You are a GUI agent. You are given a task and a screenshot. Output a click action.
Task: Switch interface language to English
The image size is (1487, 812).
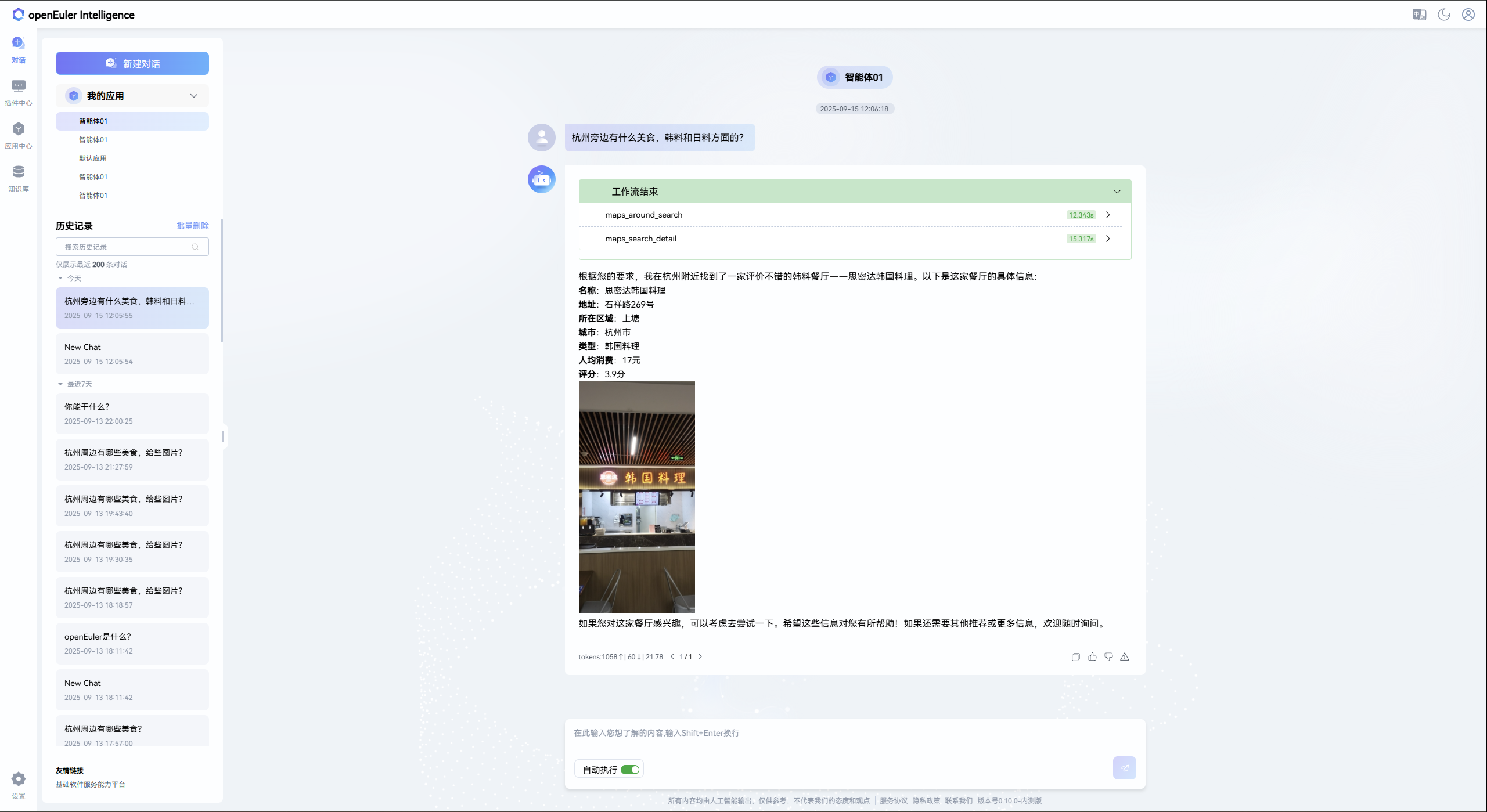tap(1419, 15)
